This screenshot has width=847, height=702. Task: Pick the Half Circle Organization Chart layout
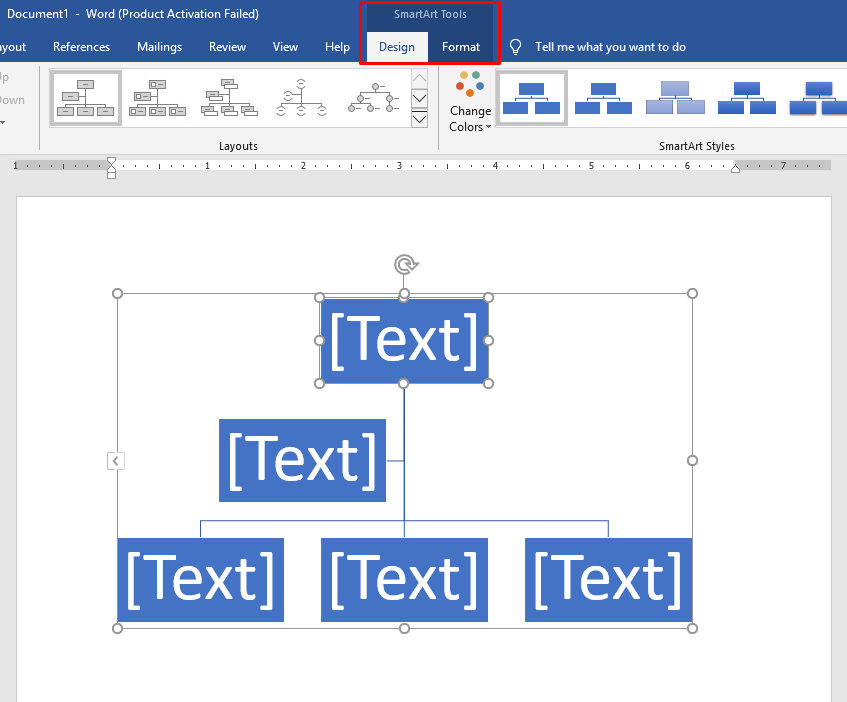point(301,98)
